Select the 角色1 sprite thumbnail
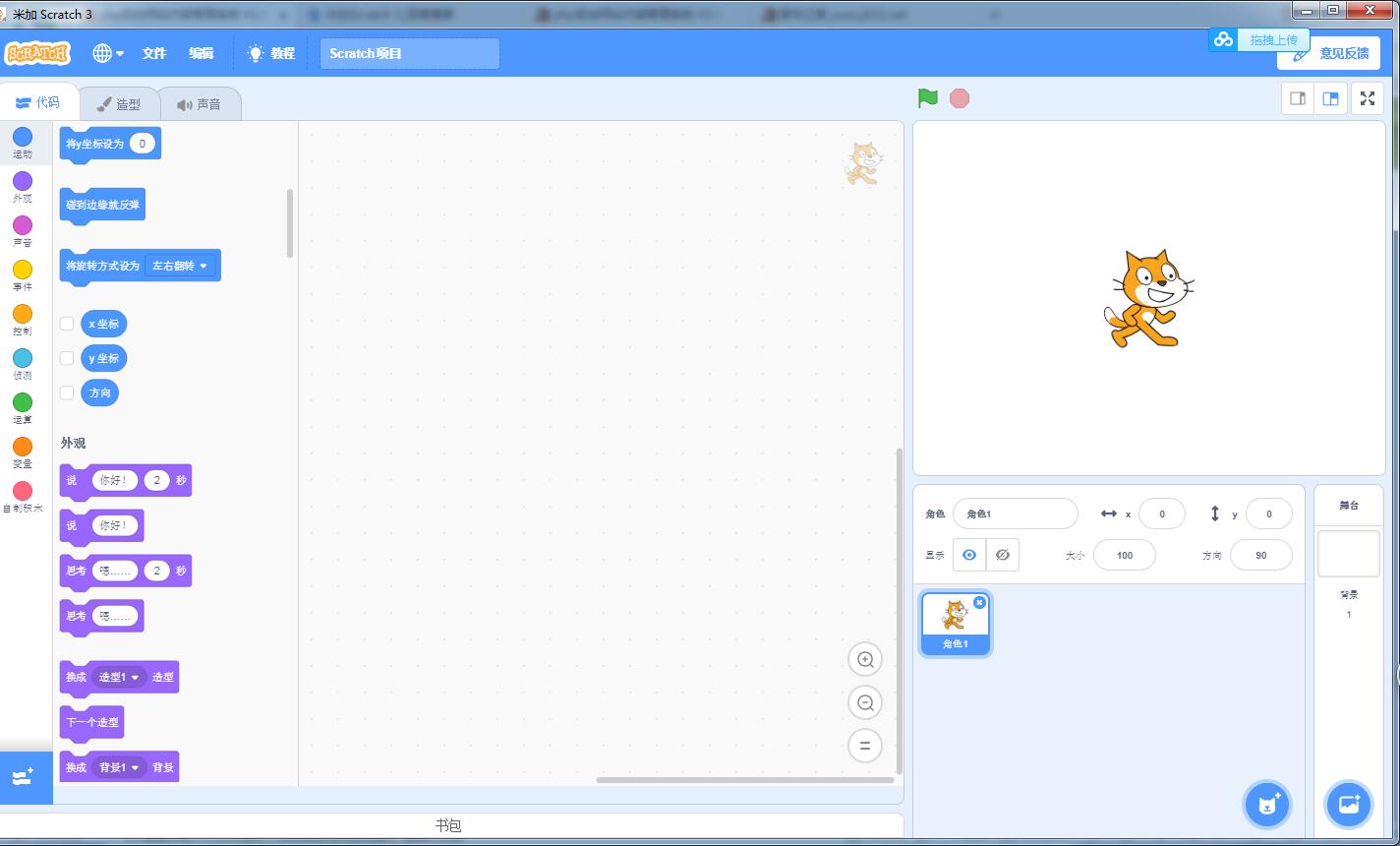The height and width of the screenshot is (846, 1400). (x=954, y=620)
